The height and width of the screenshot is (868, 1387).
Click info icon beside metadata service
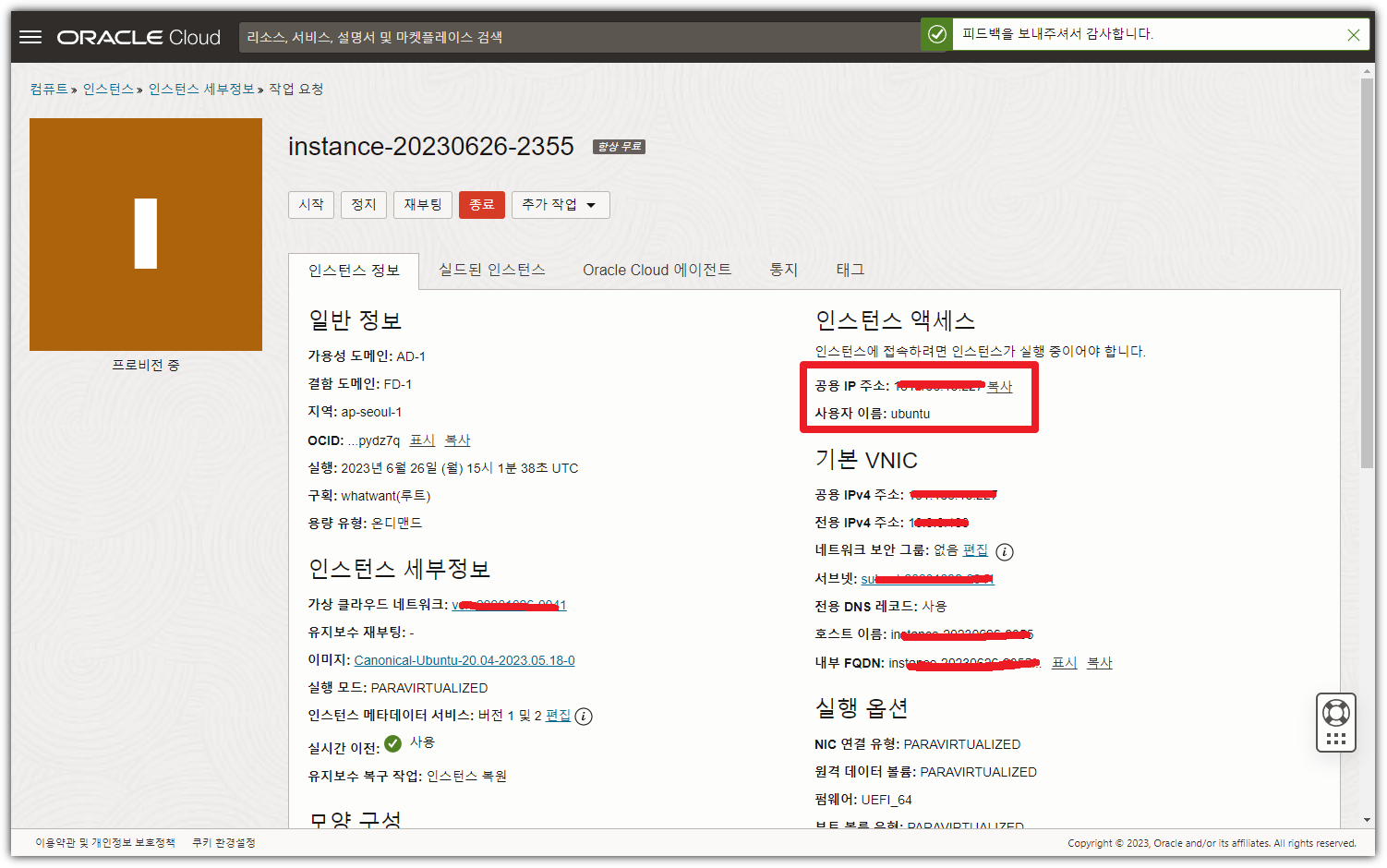click(584, 717)
